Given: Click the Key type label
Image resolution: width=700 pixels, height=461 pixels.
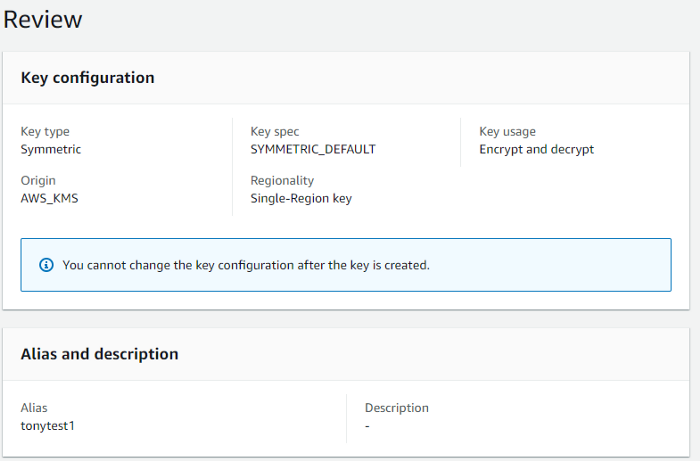Looking at the screenshot, I should pyautogui.click(x=45, y=131).
